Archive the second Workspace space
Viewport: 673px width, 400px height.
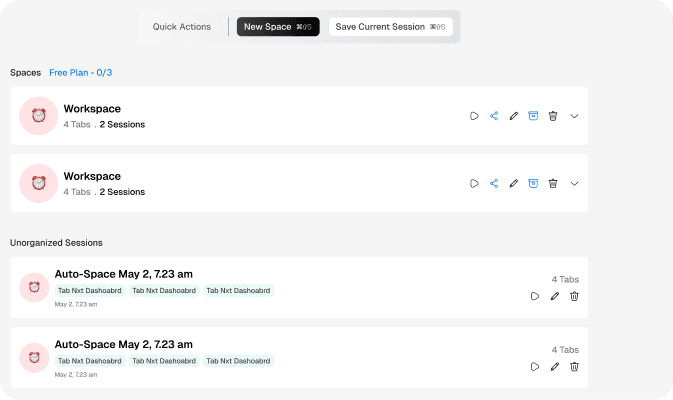(x=533, y=183)
